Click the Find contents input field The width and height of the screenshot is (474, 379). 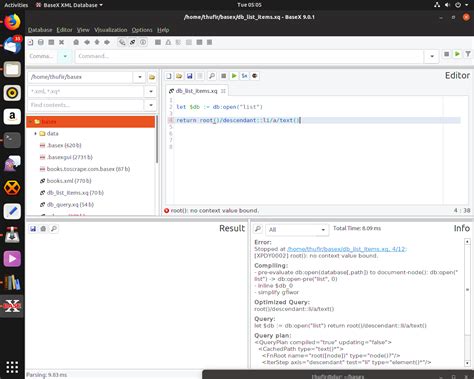click(86, 105)
